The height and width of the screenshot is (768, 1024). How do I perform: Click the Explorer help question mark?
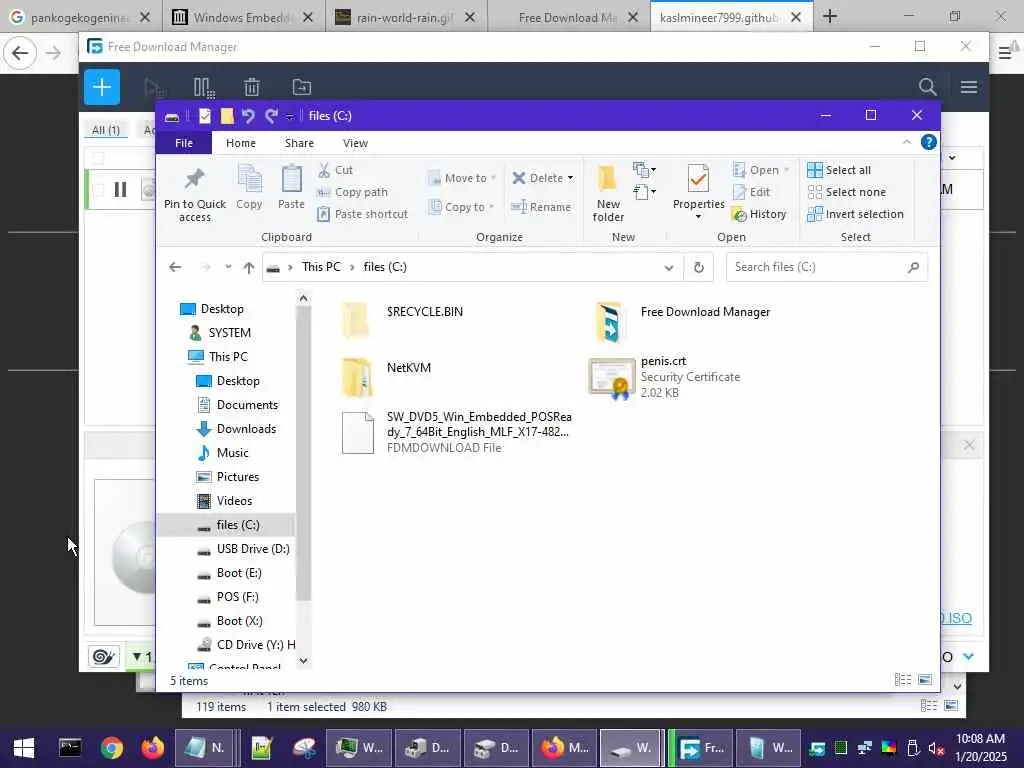(x=928, y=142)
